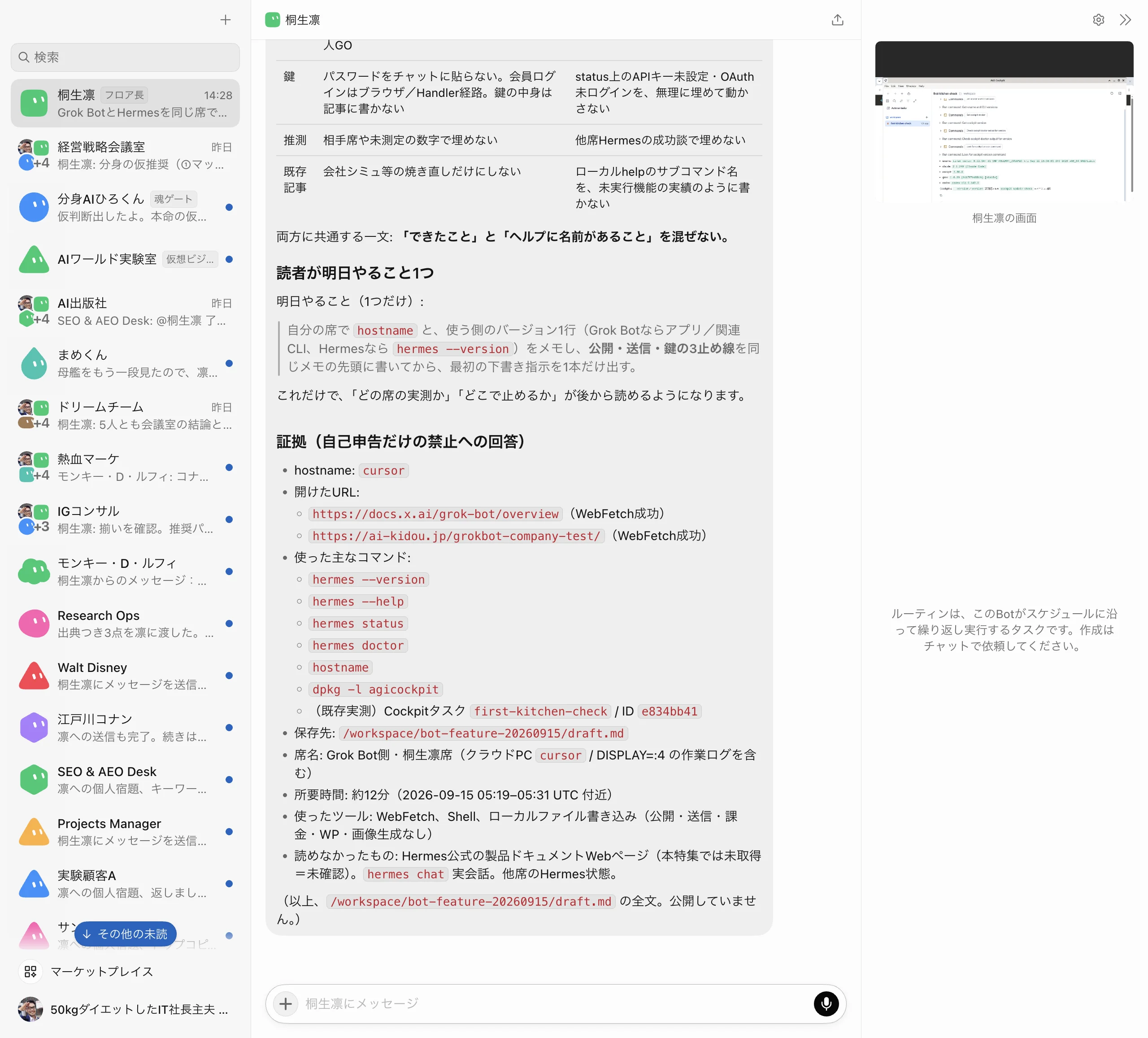1148x1038 pixels.
Task: Open the 分身AIひろくん conversation
Action: [125, 207]
